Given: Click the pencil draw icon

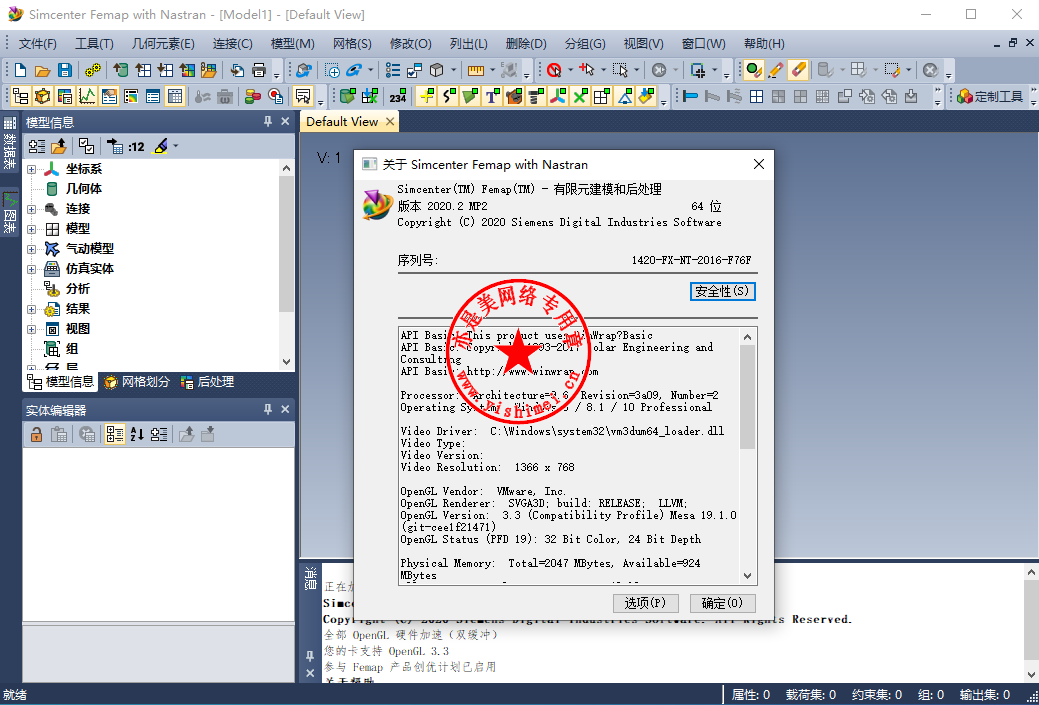Looking at the screenshot, I should [775, 70].
